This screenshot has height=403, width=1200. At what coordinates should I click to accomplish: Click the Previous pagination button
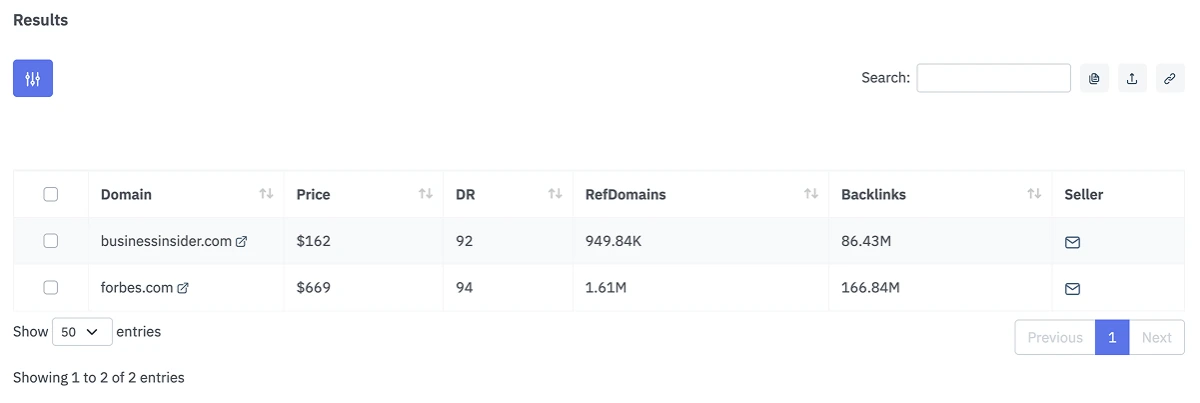coord(1055,337)
